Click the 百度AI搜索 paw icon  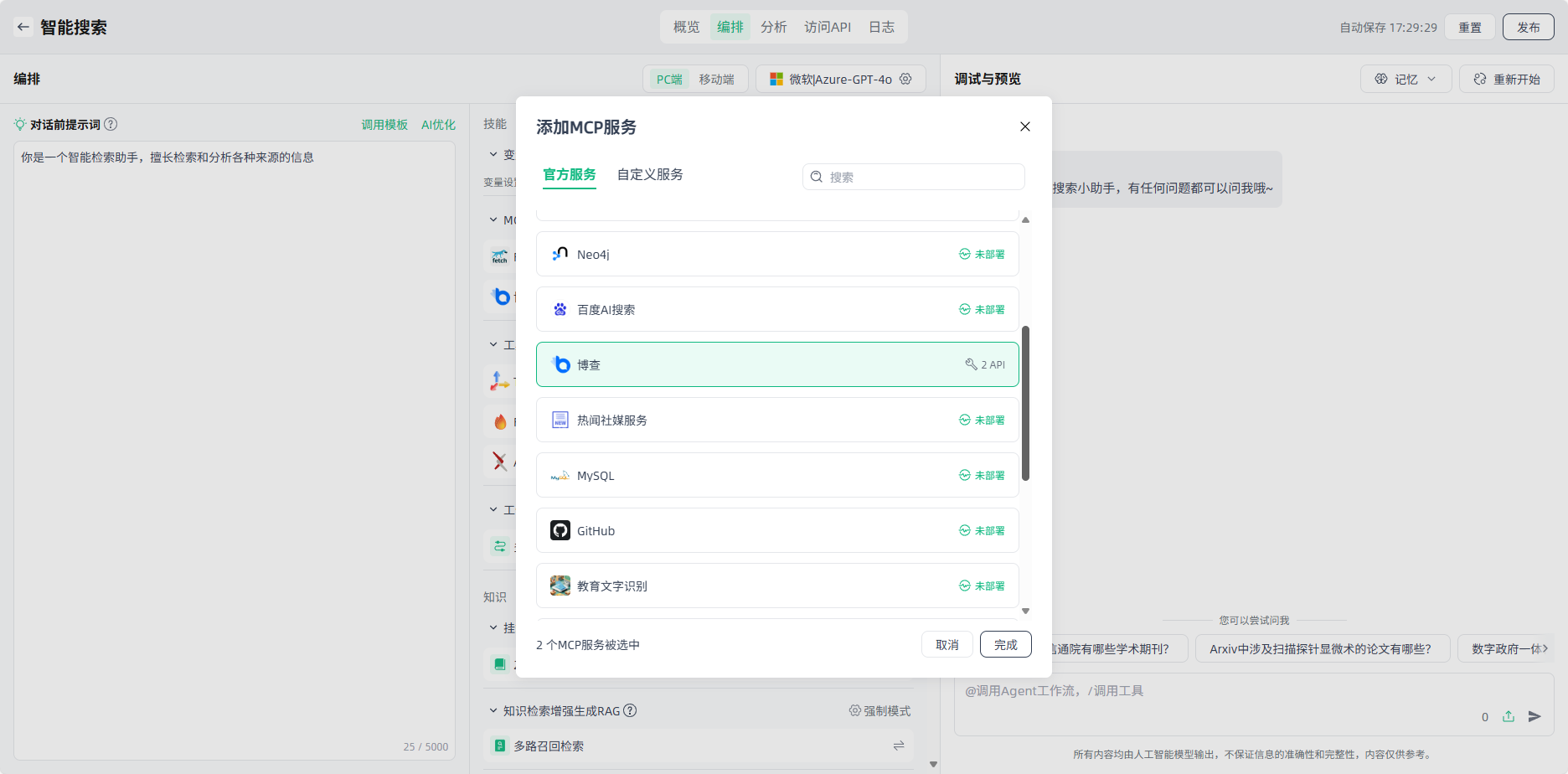pos(560,309)
